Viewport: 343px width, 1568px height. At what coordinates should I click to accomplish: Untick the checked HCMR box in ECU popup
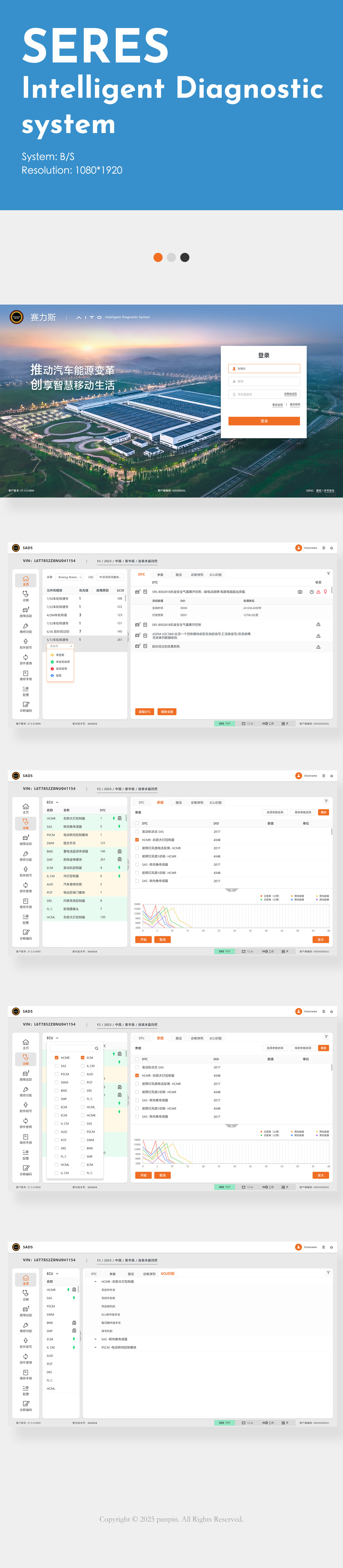(x=57, y=1058)
